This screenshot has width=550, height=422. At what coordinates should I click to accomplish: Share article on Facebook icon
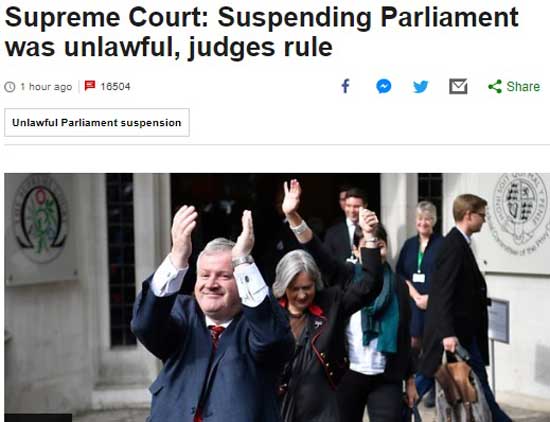point(346,86)
